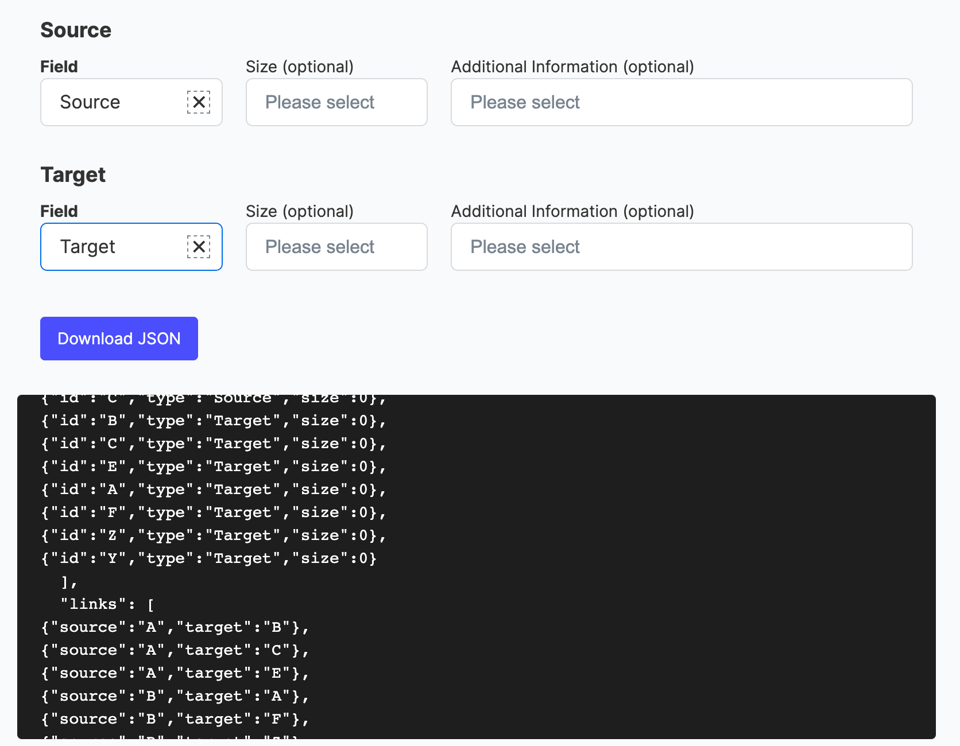Open the Size dropdown under Source
960x746 pixels.
pos(336,102)
